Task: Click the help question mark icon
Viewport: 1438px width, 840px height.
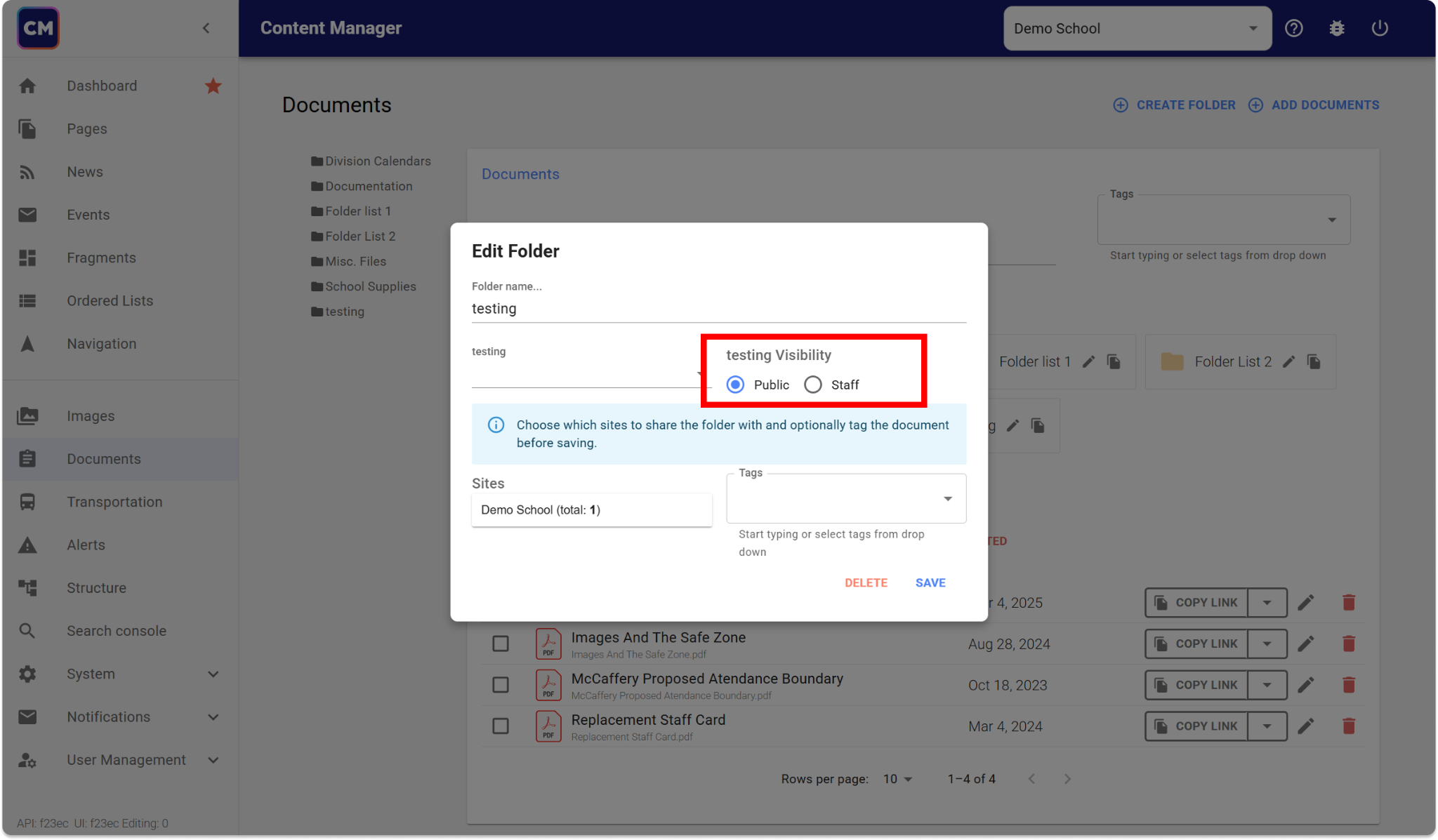Action: [1293, 28]
